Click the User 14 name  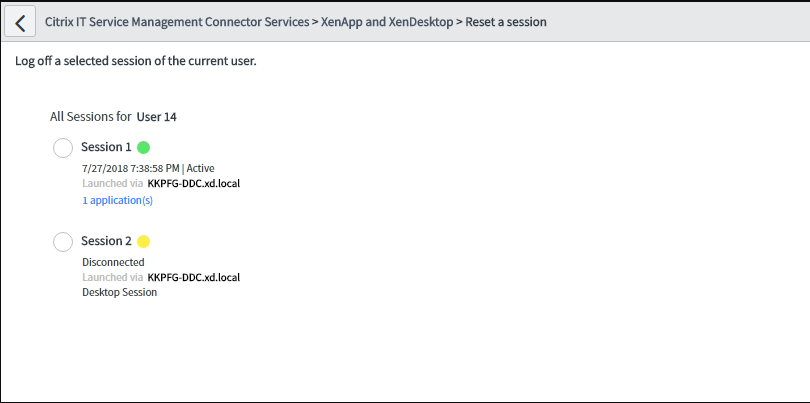(x=157, y=117)
